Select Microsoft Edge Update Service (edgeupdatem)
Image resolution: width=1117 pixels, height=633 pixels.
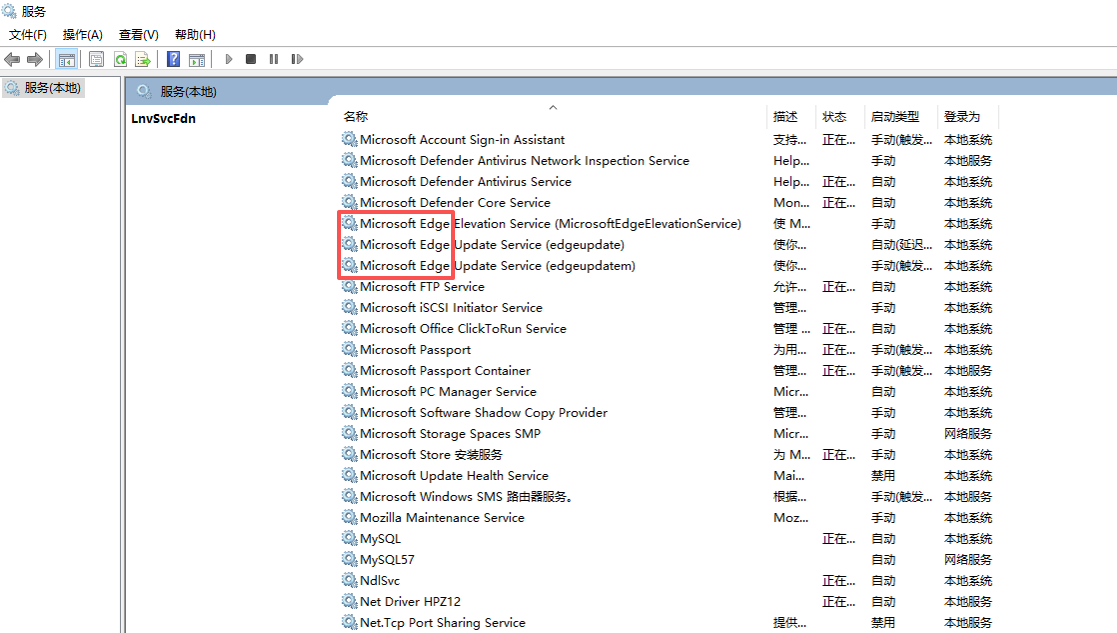(x=497, y=266)
